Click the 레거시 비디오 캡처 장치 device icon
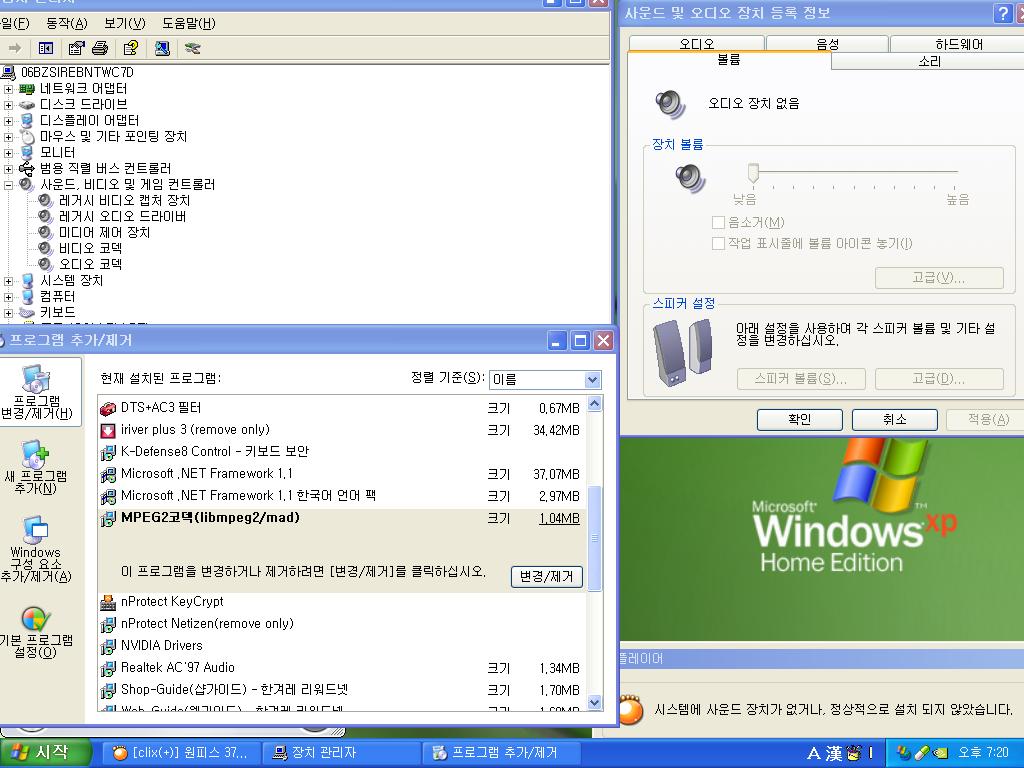 click(45, 200)
